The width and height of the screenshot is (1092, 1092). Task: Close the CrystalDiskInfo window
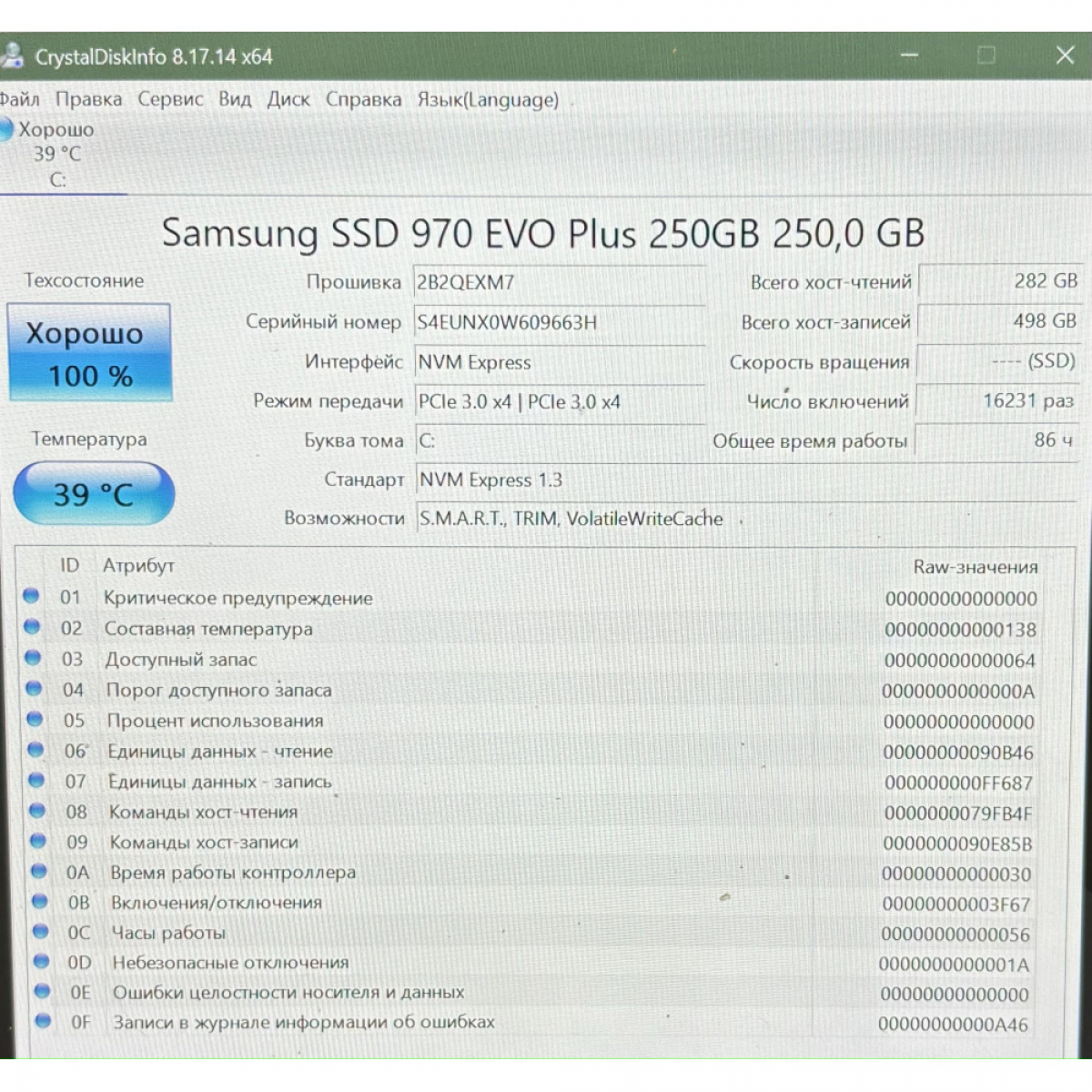(x=1065, y=56)
